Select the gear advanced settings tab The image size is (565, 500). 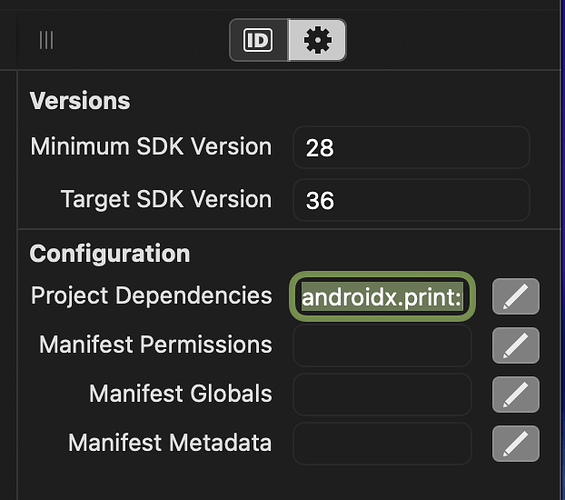click(x=317, y=40)
